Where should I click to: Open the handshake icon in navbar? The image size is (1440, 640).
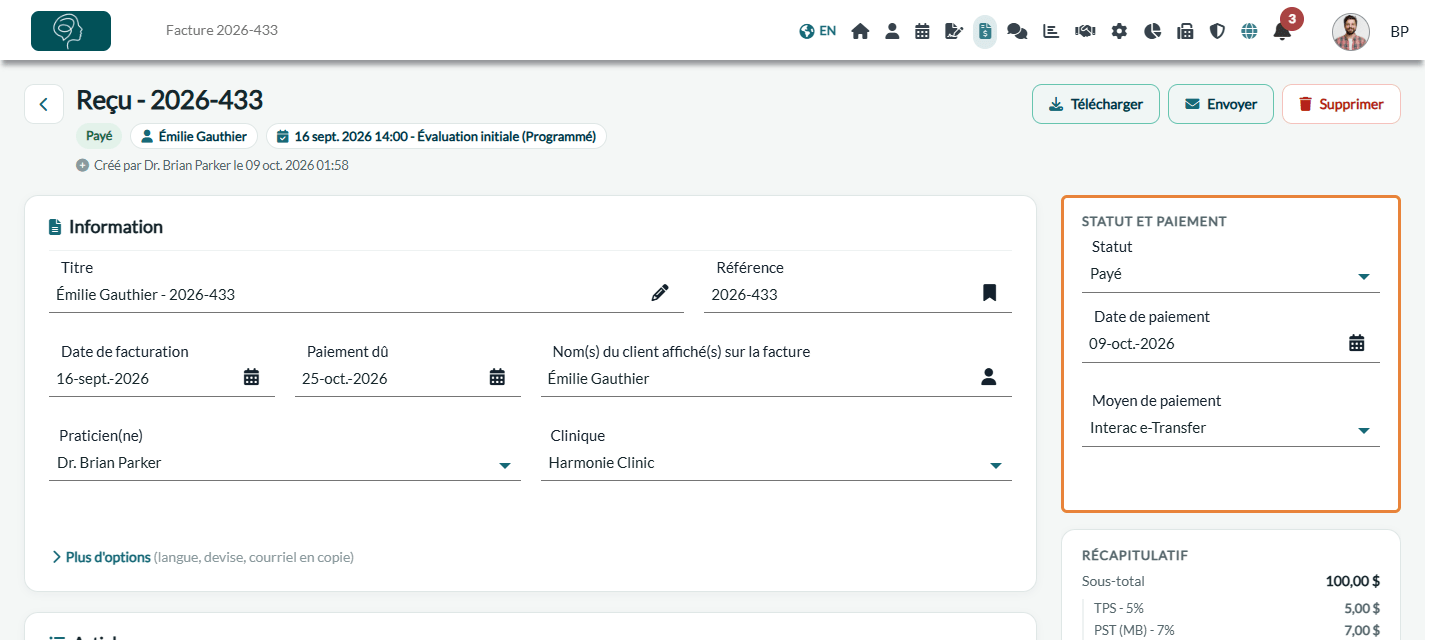(x=1085, y=31)
